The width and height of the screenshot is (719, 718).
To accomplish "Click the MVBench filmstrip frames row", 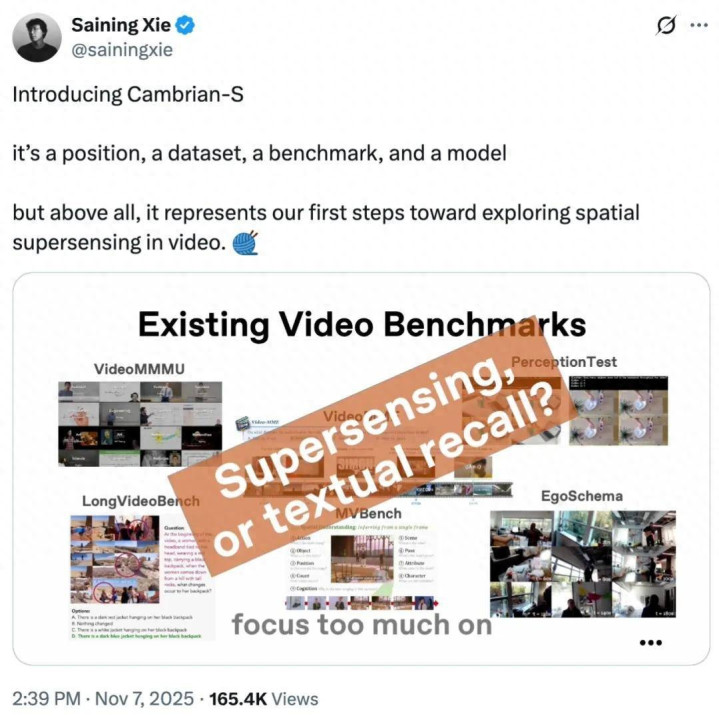I will point(361,602).
